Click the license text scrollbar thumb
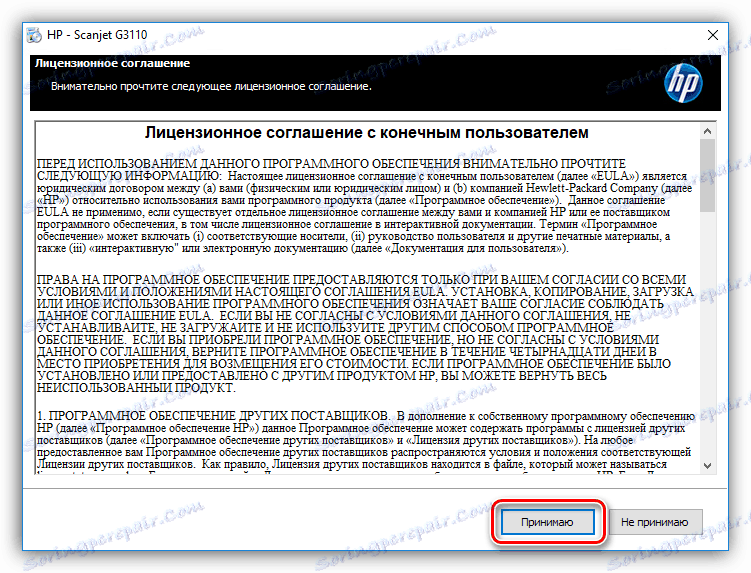Viewport: 751px width, 573px height. click(x=707, y=175)
